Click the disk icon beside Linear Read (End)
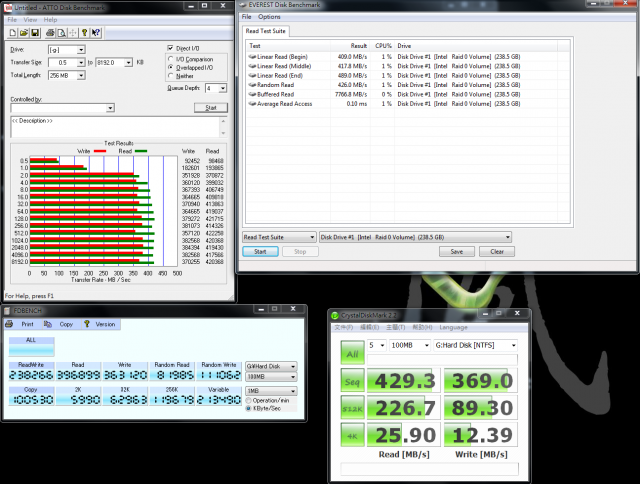The height and width of the screenshot is (484, 640). (252, 75)
